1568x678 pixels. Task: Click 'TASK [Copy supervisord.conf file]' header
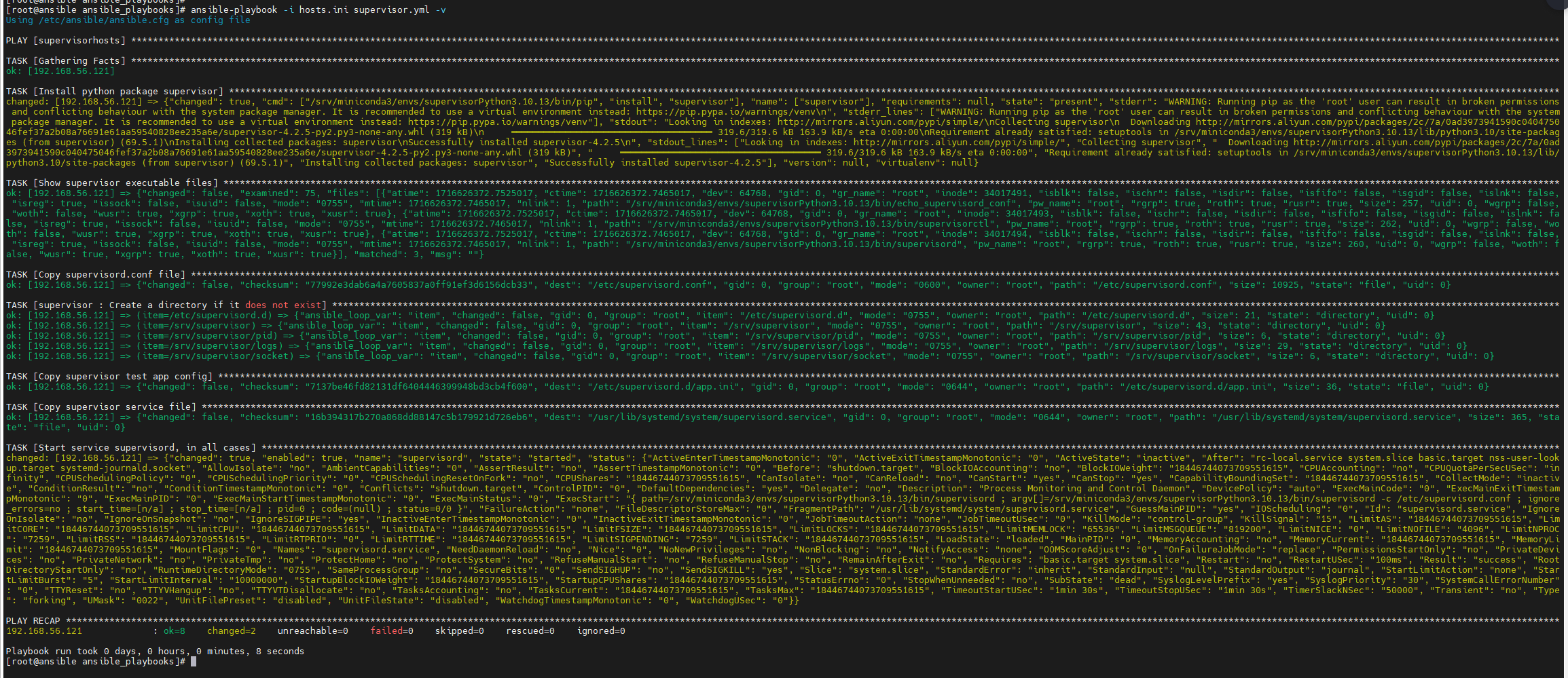click(96, 275)
